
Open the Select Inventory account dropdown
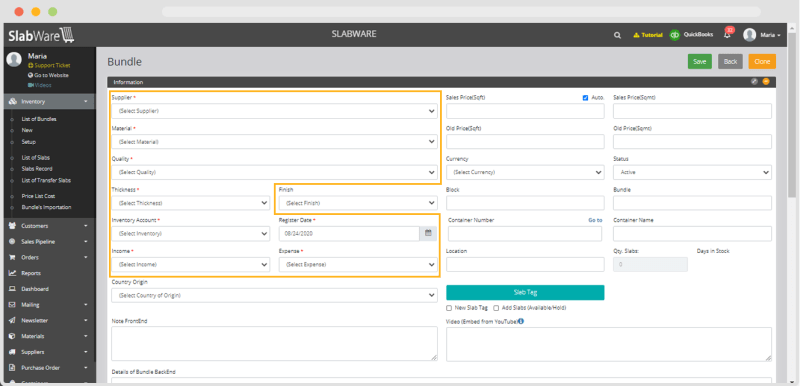[x=191, y=234]
